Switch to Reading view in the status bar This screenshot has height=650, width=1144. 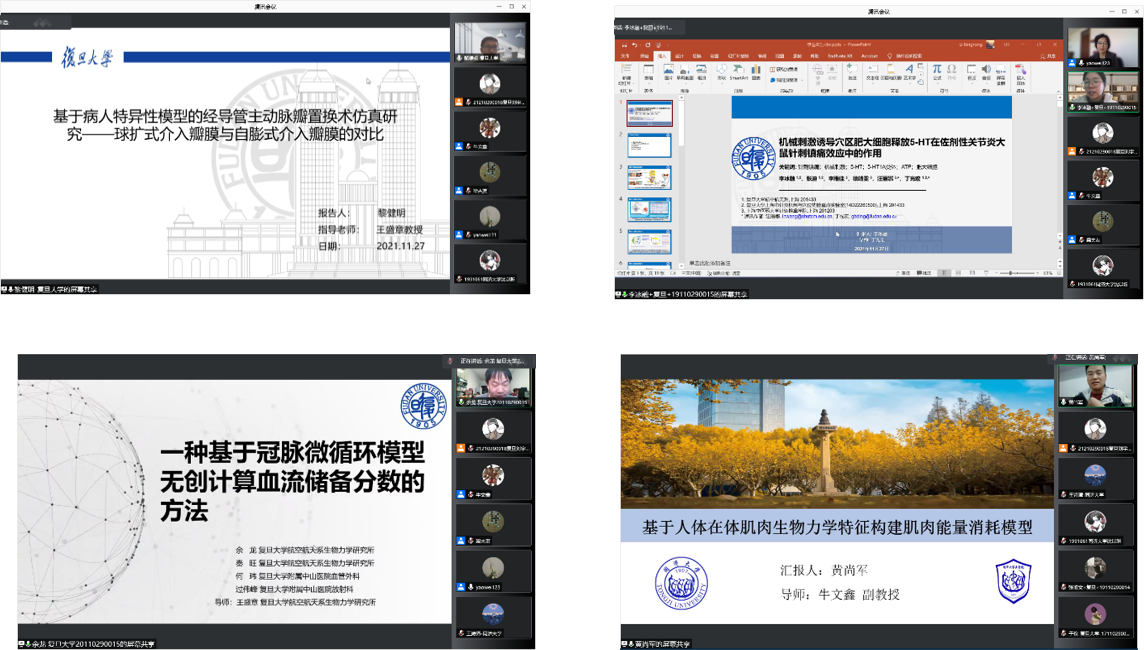tap(973, 273)
